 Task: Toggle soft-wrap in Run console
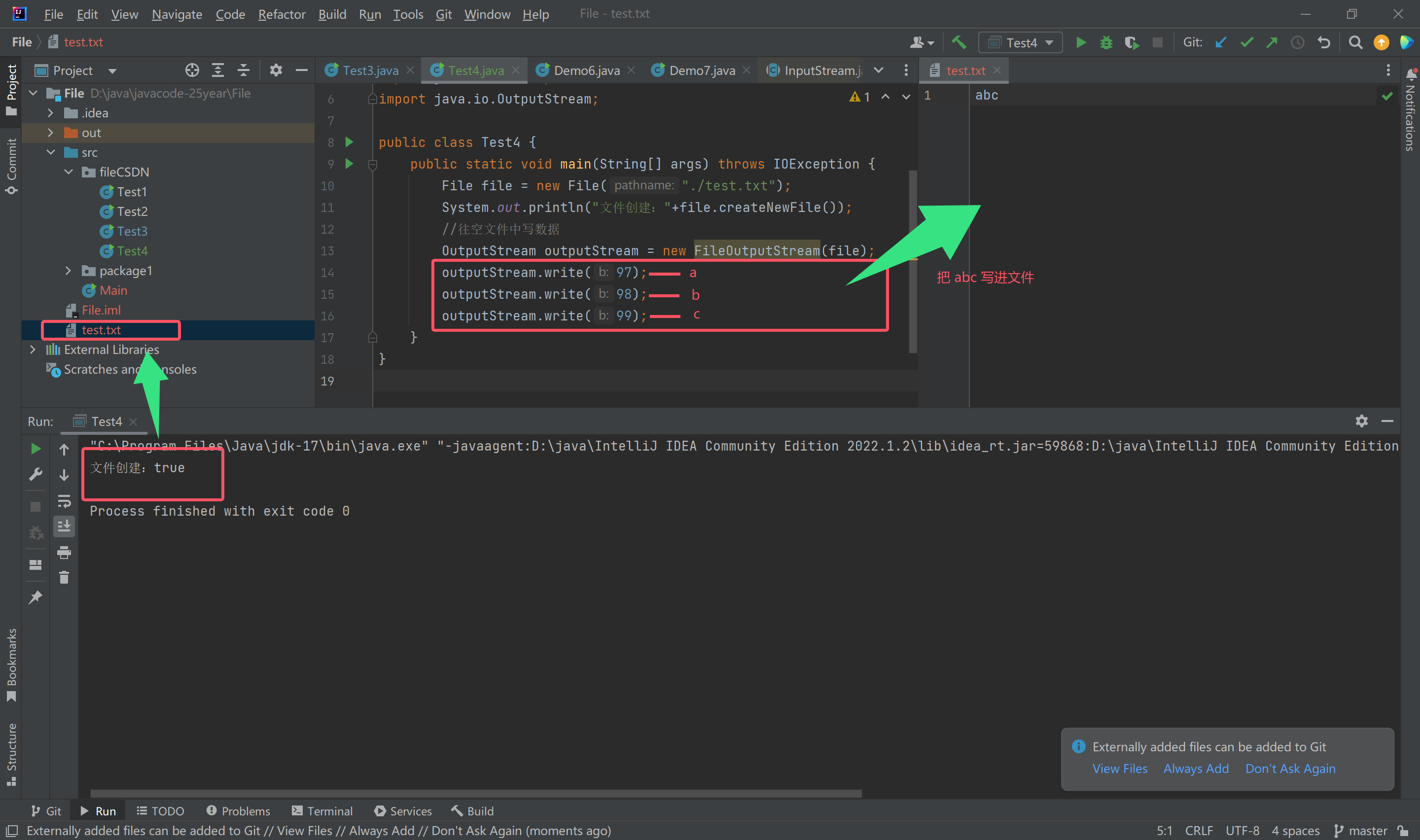click(64, 501)
